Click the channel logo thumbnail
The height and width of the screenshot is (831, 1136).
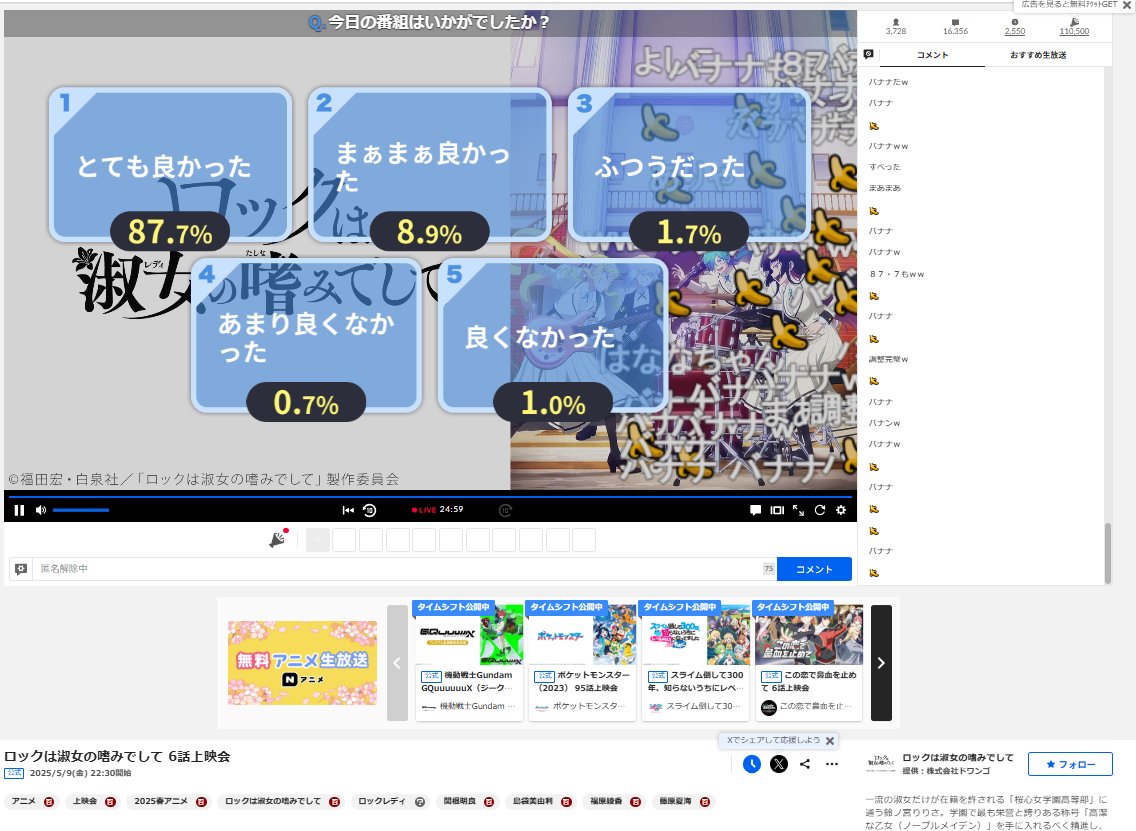pos(881,763)
